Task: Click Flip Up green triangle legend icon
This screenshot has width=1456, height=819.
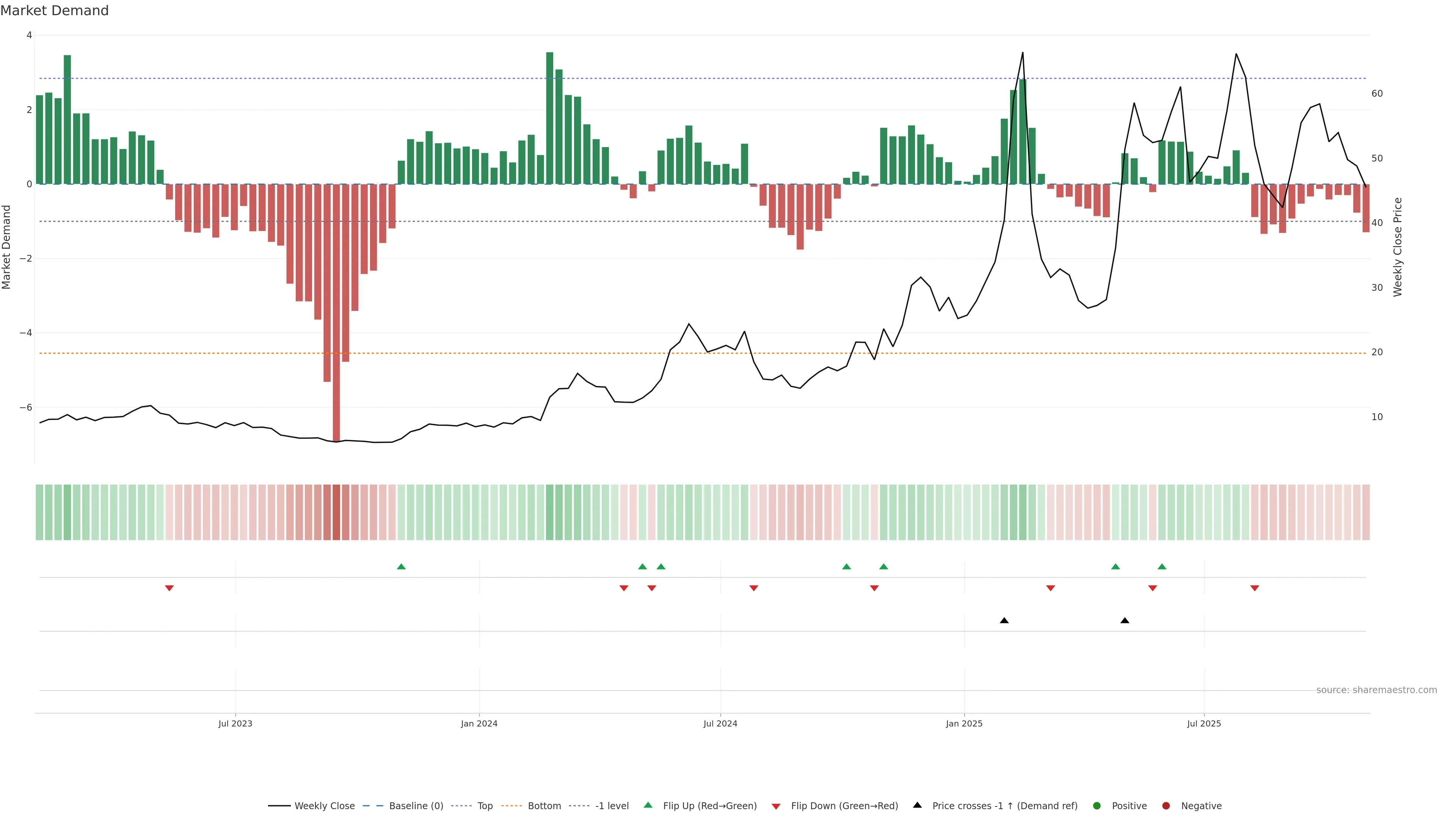Action: pyautogui.click(x=648, y=805)
